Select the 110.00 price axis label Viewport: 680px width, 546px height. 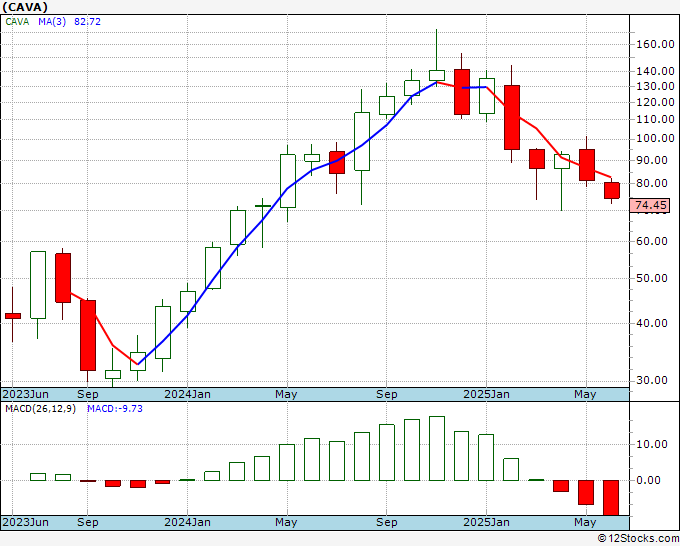click(655, 119)
